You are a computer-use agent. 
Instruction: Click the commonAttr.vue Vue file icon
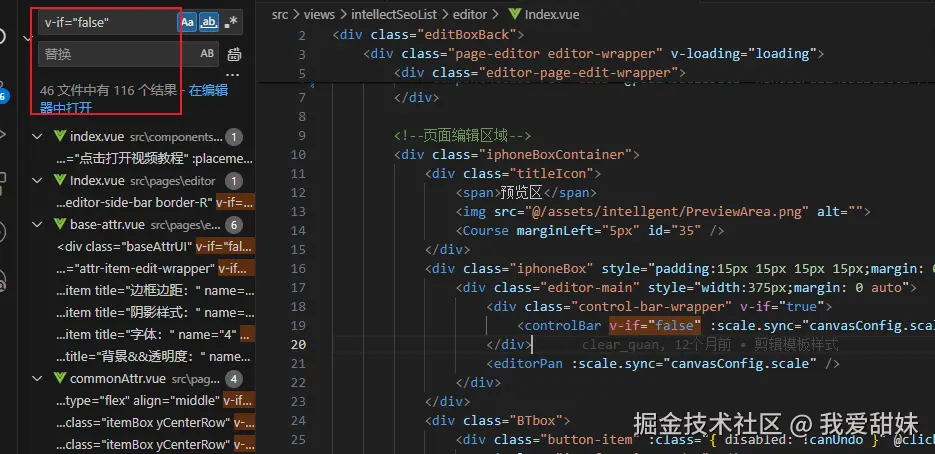tap(60, 379)
